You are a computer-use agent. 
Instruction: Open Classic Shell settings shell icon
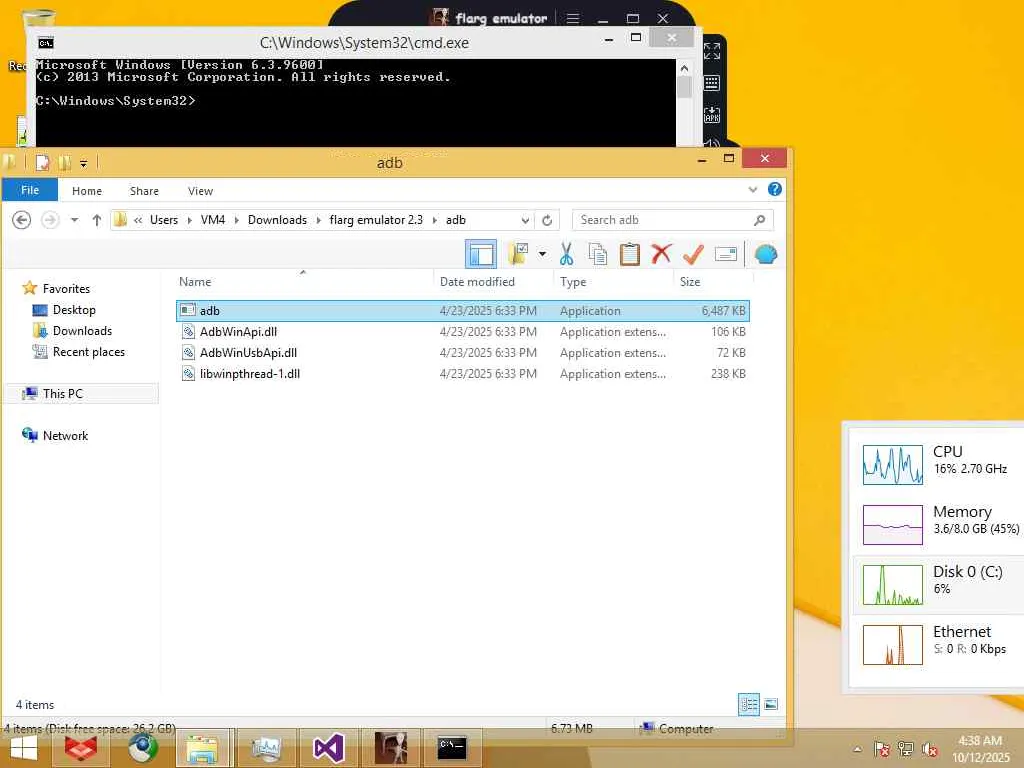click(765, 254)
